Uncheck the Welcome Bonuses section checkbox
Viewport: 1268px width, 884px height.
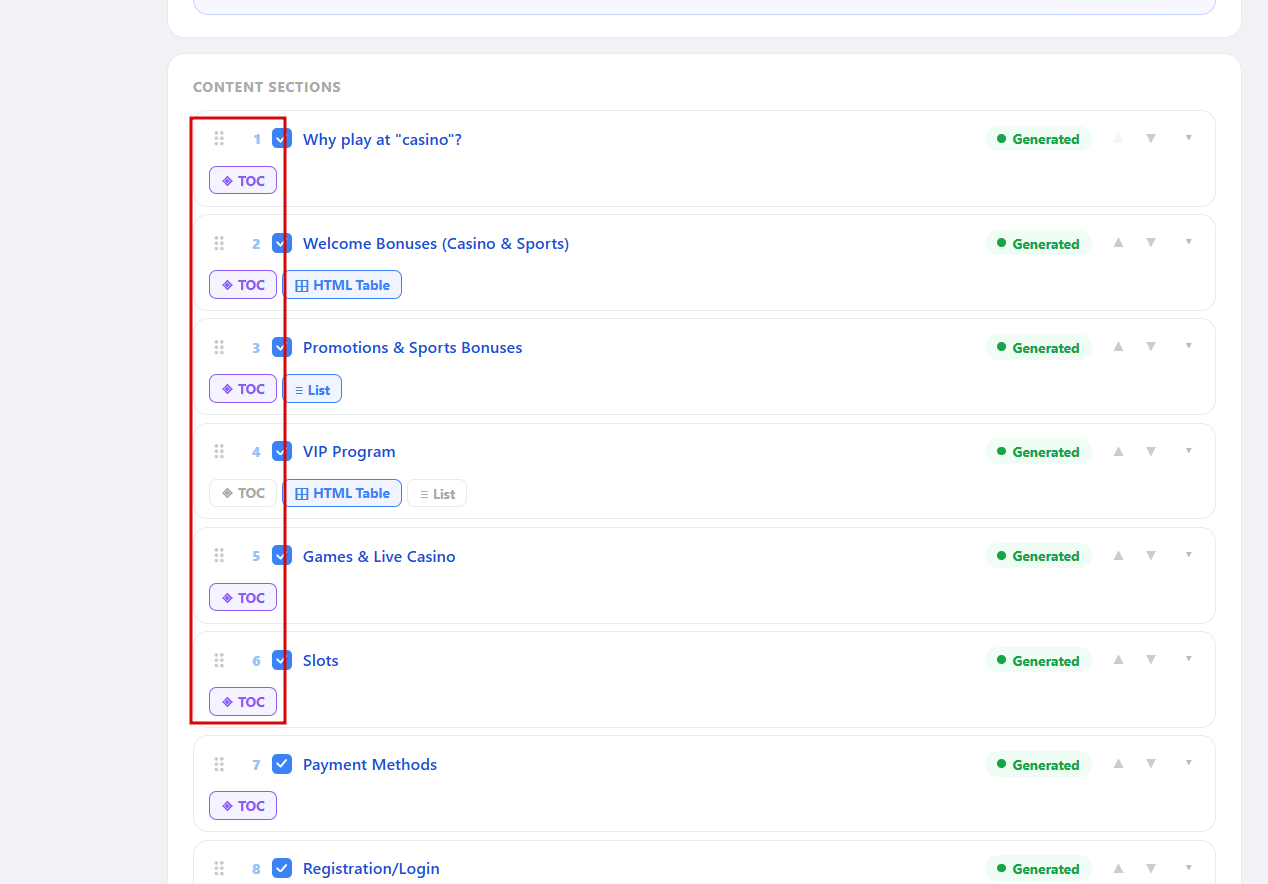282,242
